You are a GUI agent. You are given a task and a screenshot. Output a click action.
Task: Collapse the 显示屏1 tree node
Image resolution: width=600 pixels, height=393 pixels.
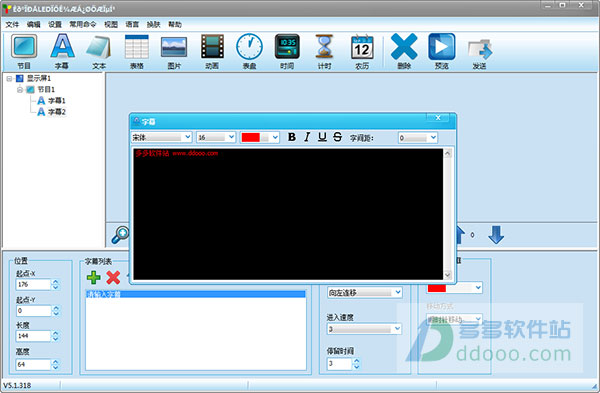click(9, 78)
